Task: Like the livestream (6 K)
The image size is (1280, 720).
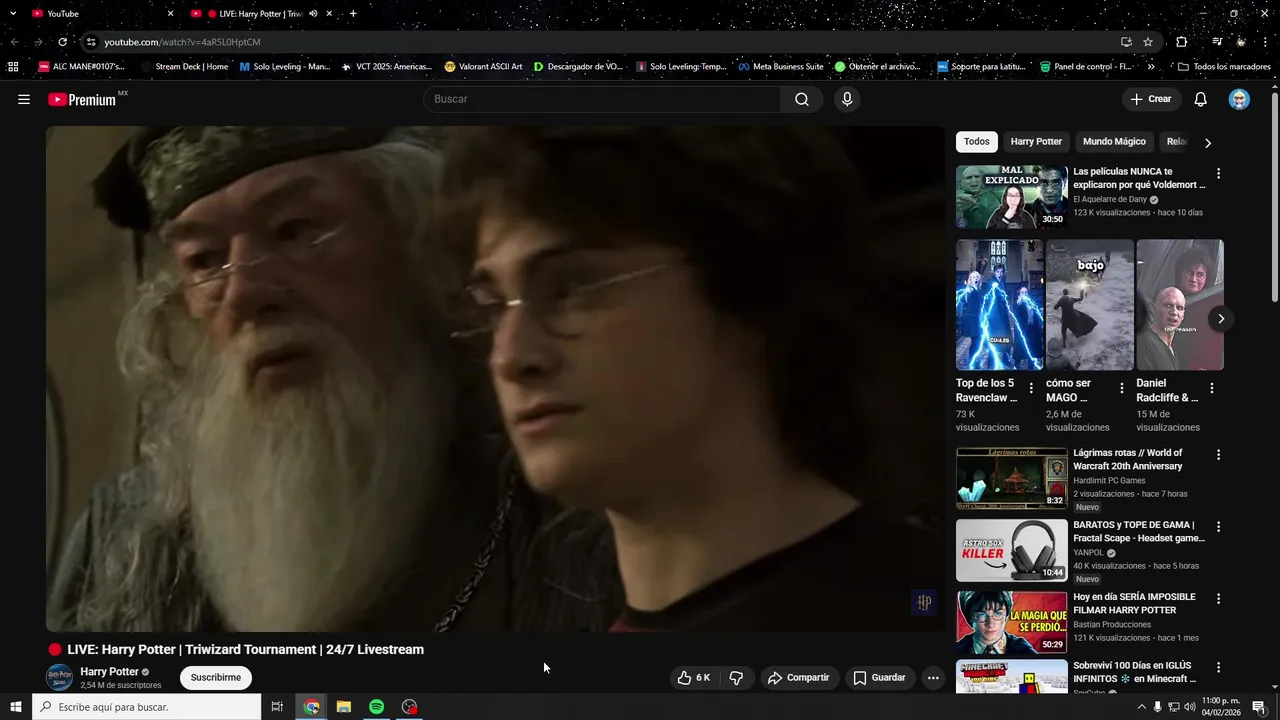Action: [694, 678]
